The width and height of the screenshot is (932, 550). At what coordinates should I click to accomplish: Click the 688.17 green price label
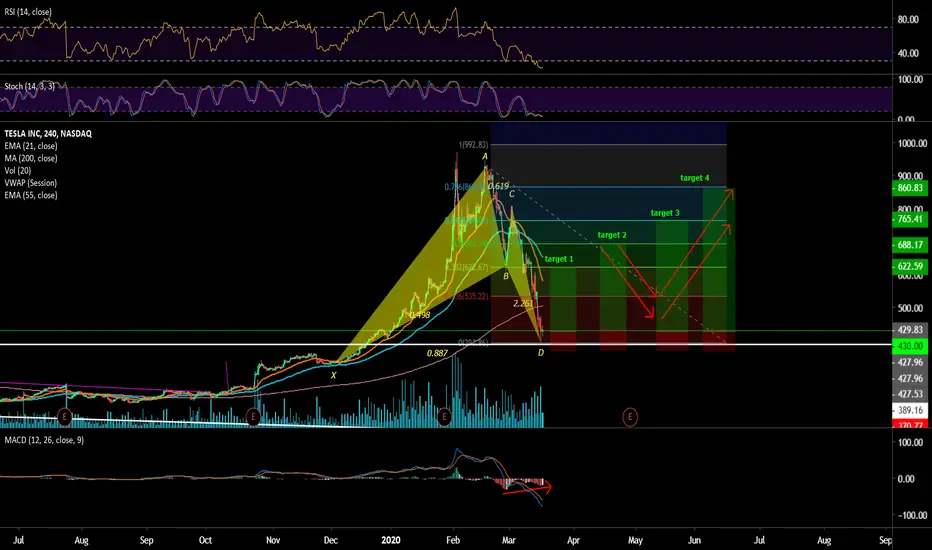point(910,245)
